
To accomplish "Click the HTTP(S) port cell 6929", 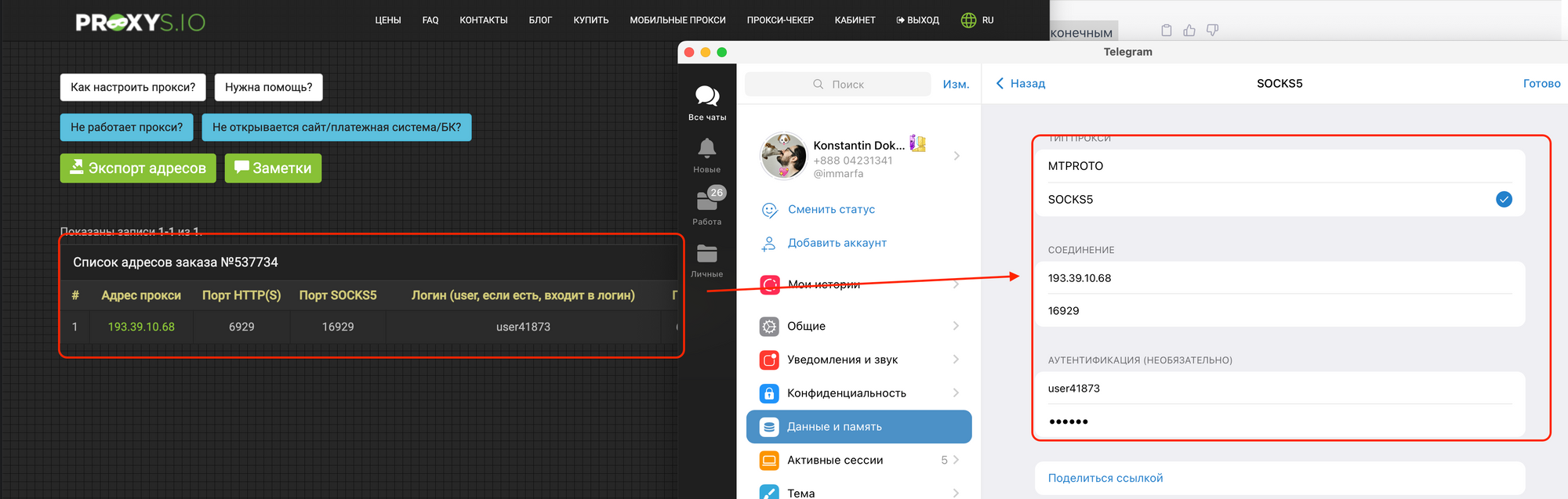I will pos(241,327).
